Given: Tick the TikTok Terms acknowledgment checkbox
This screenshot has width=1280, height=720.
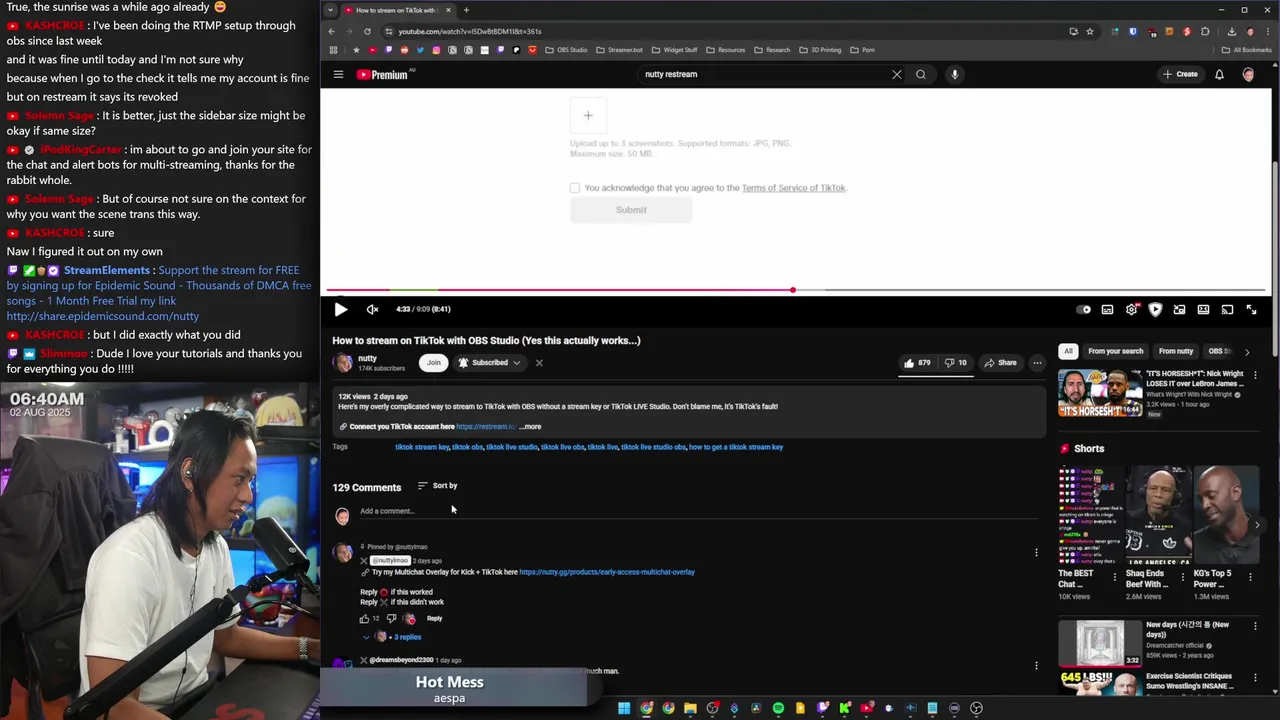Looking at the screenshot, I should tap(574, 188).
